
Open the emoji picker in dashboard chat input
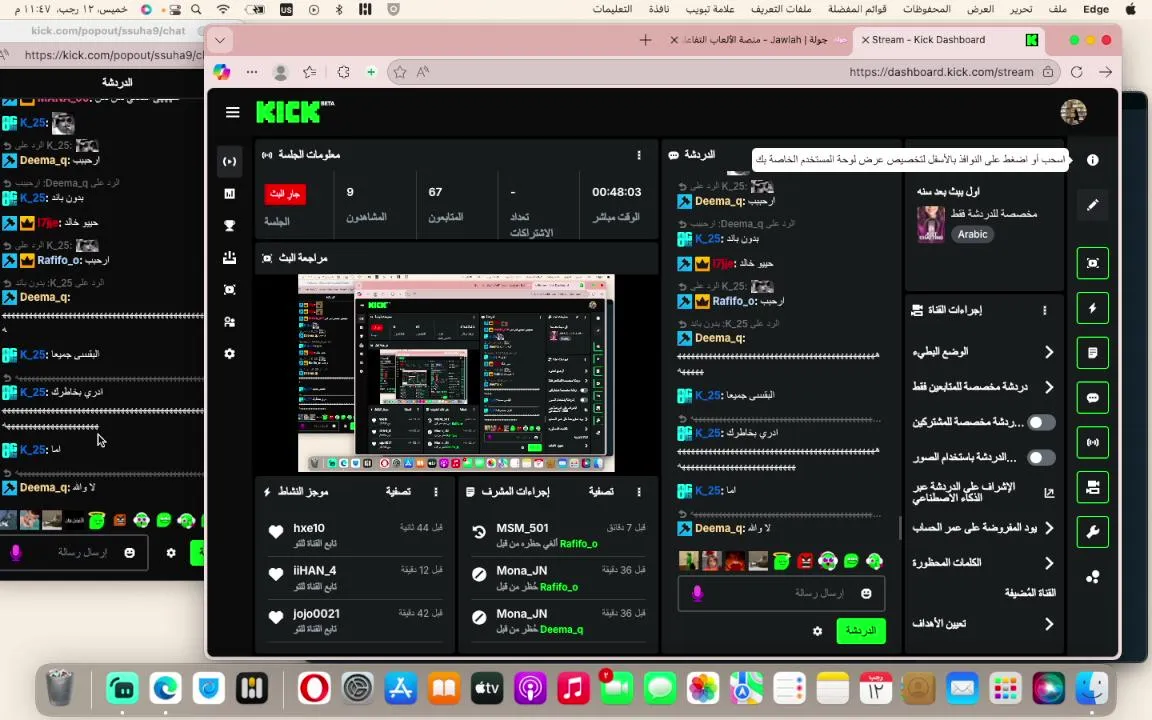[x=866, y=594]
